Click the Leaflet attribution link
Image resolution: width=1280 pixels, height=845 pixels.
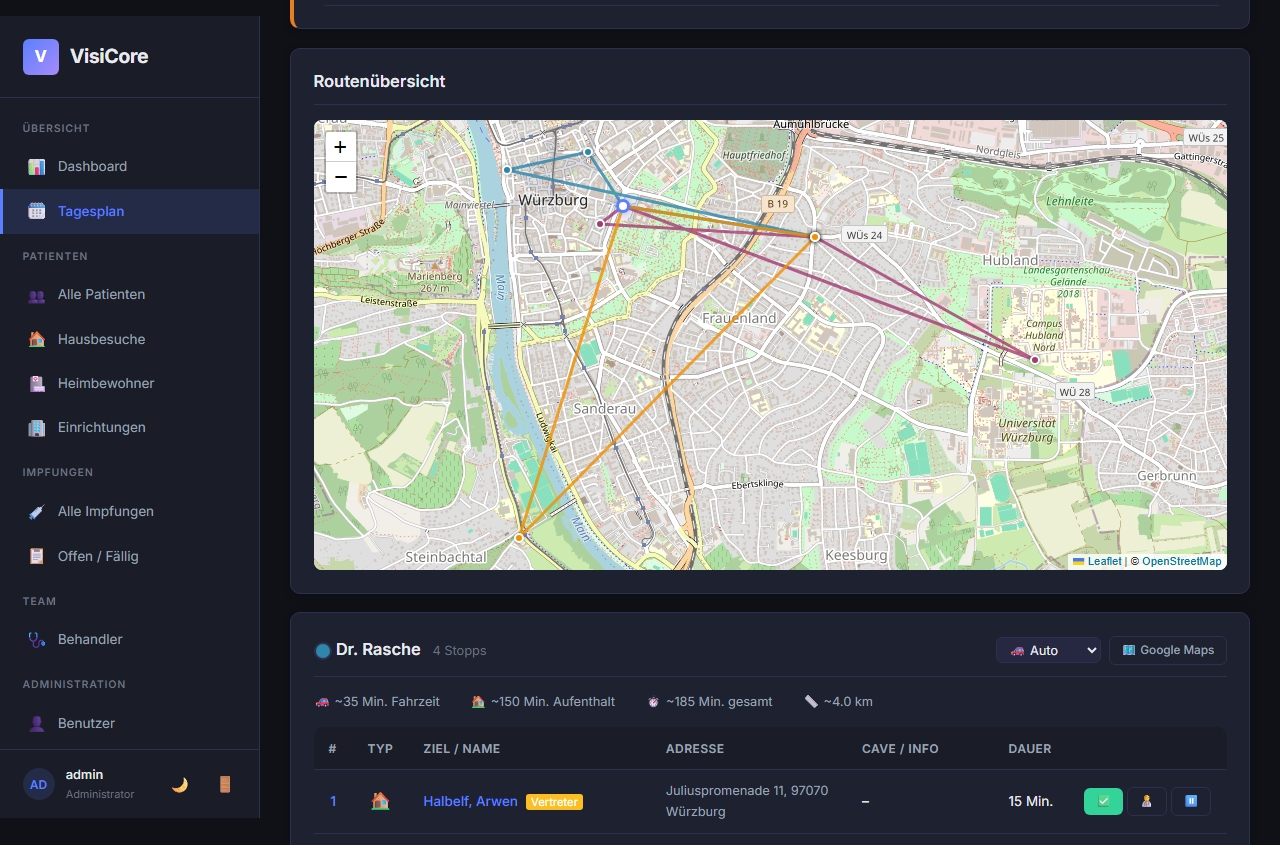[x=1104, y=561]
